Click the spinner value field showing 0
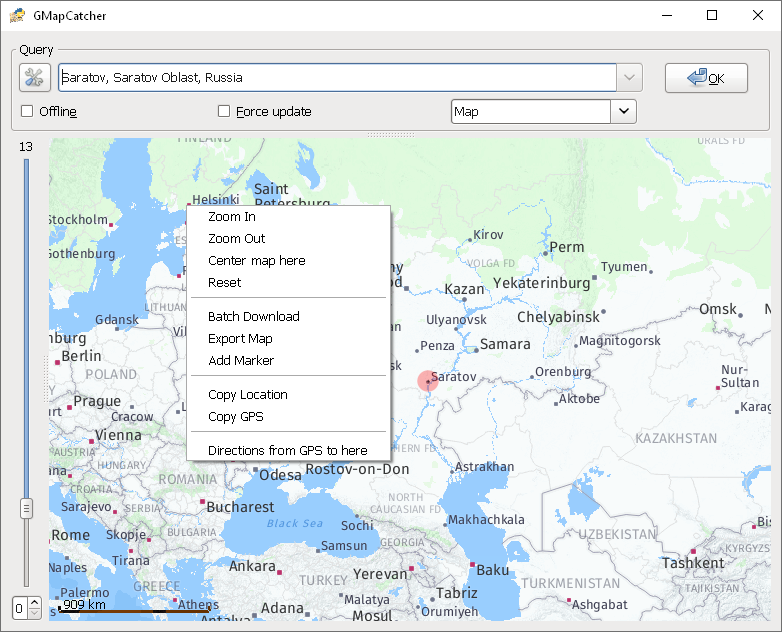The image size is (782, 632). (20, 608)
